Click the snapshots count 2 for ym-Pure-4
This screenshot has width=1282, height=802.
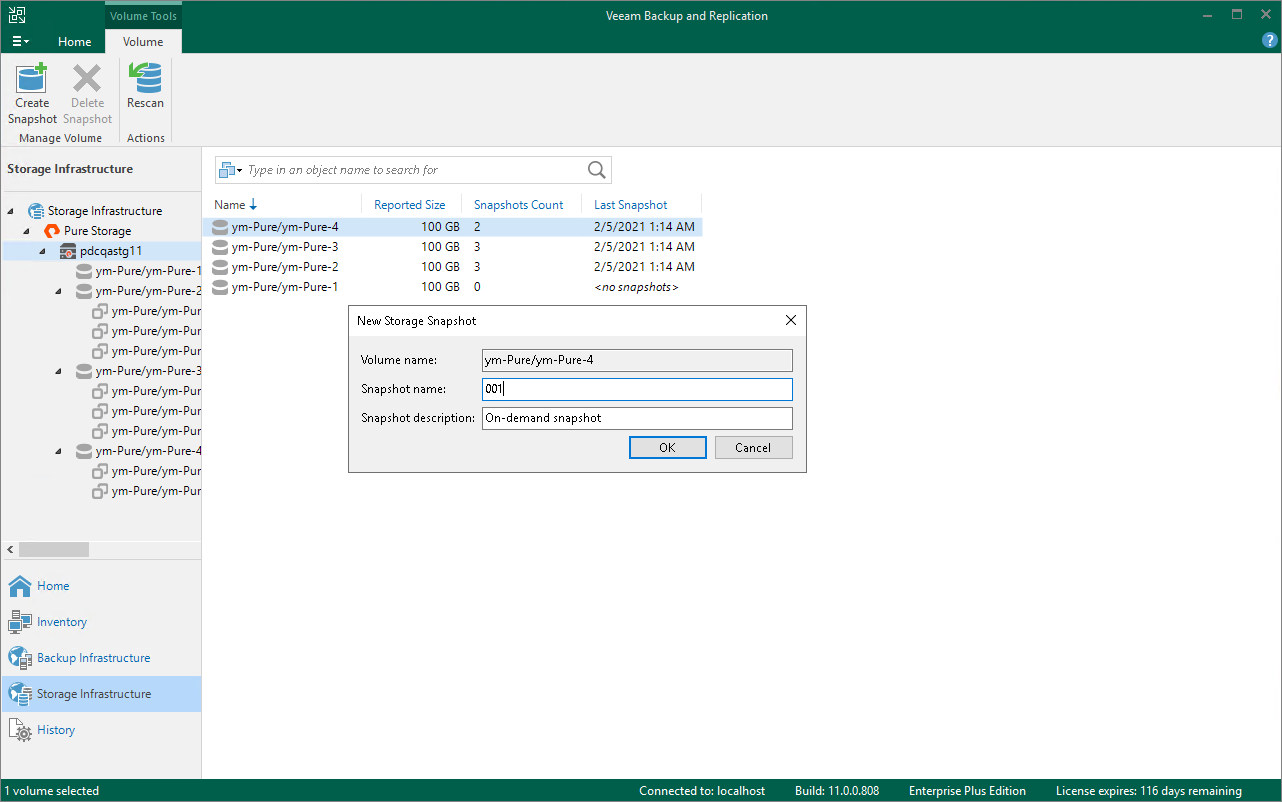coord(478,227)
